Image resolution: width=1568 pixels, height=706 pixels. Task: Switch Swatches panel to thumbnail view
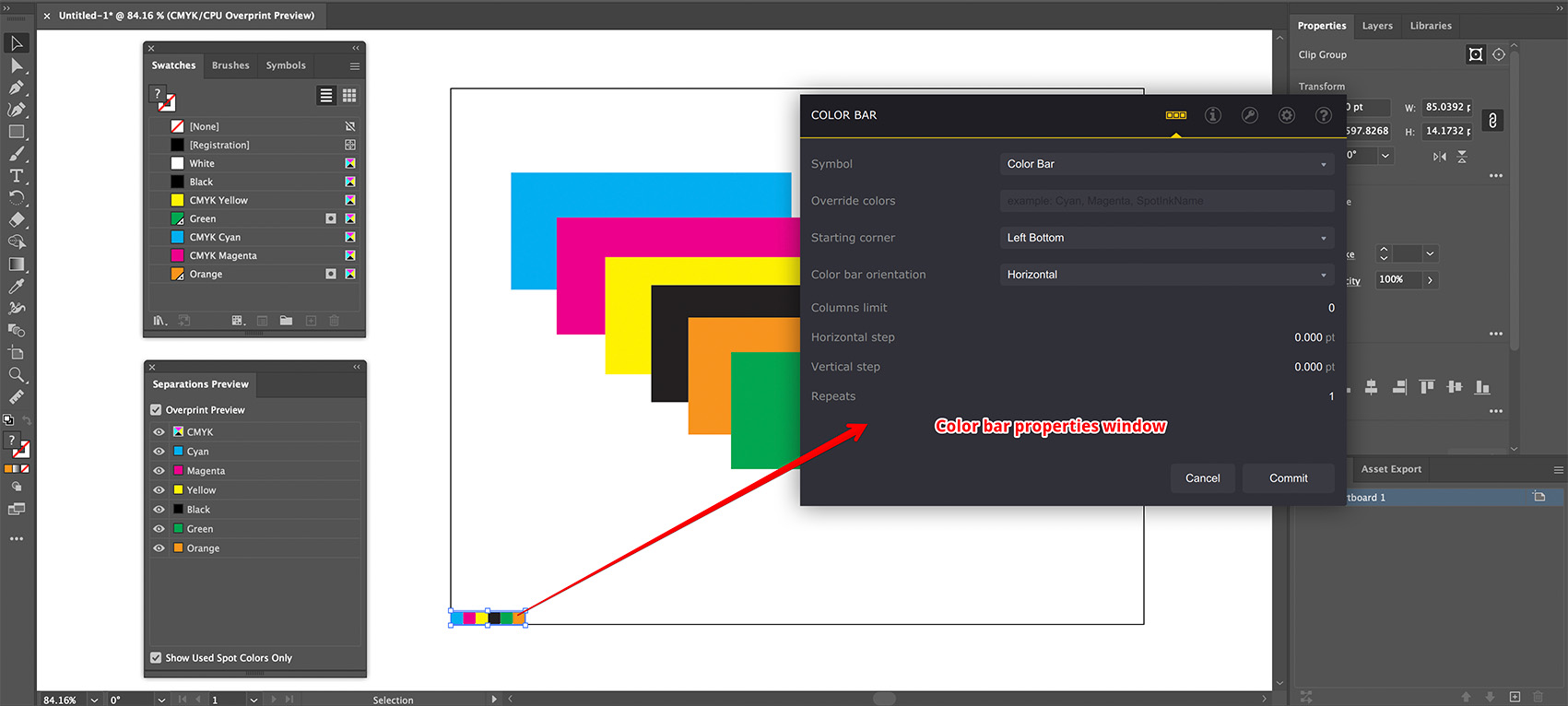click(349, 95)
